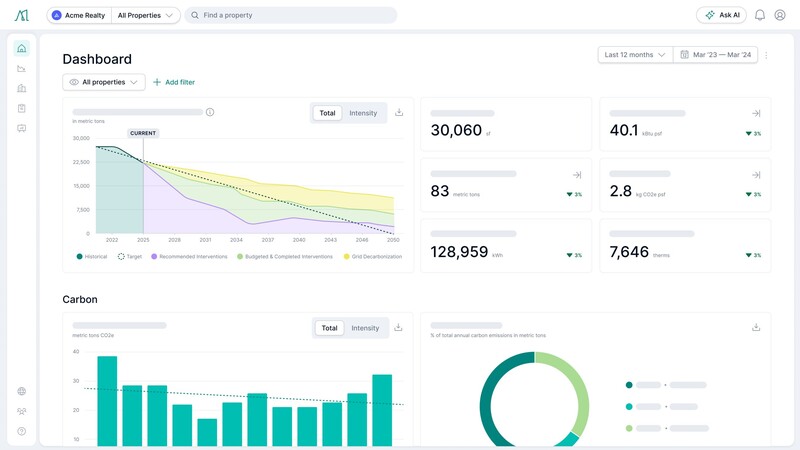This screenshot has width=800, height=450.
Task: Click the Add filter link
Action: [x=174, y=82]
